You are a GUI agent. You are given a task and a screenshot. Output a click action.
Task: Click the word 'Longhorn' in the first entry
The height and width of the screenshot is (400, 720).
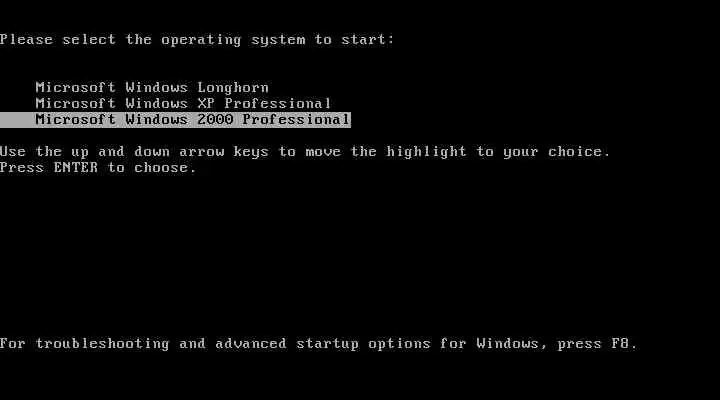[x=233, y=88]
